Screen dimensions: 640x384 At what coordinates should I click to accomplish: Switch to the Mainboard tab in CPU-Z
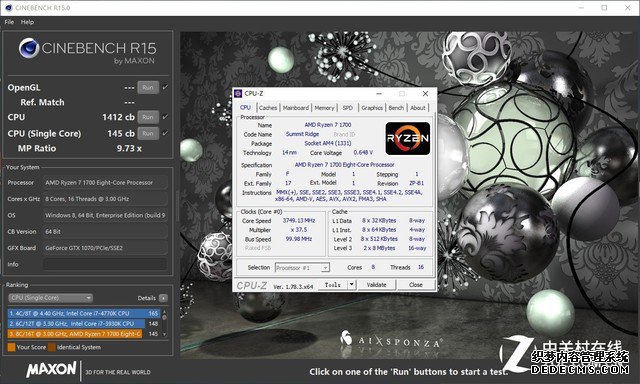coord(296,108)
